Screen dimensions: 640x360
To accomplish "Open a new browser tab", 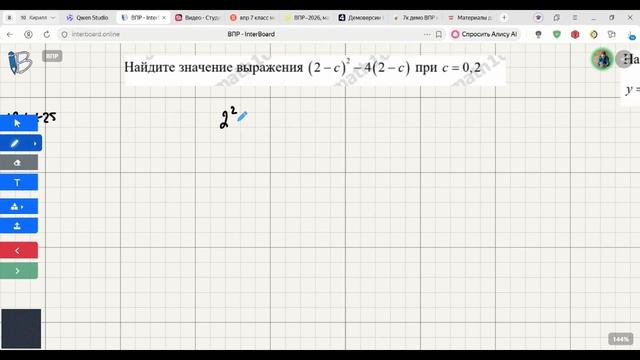I will pos(504,18).
